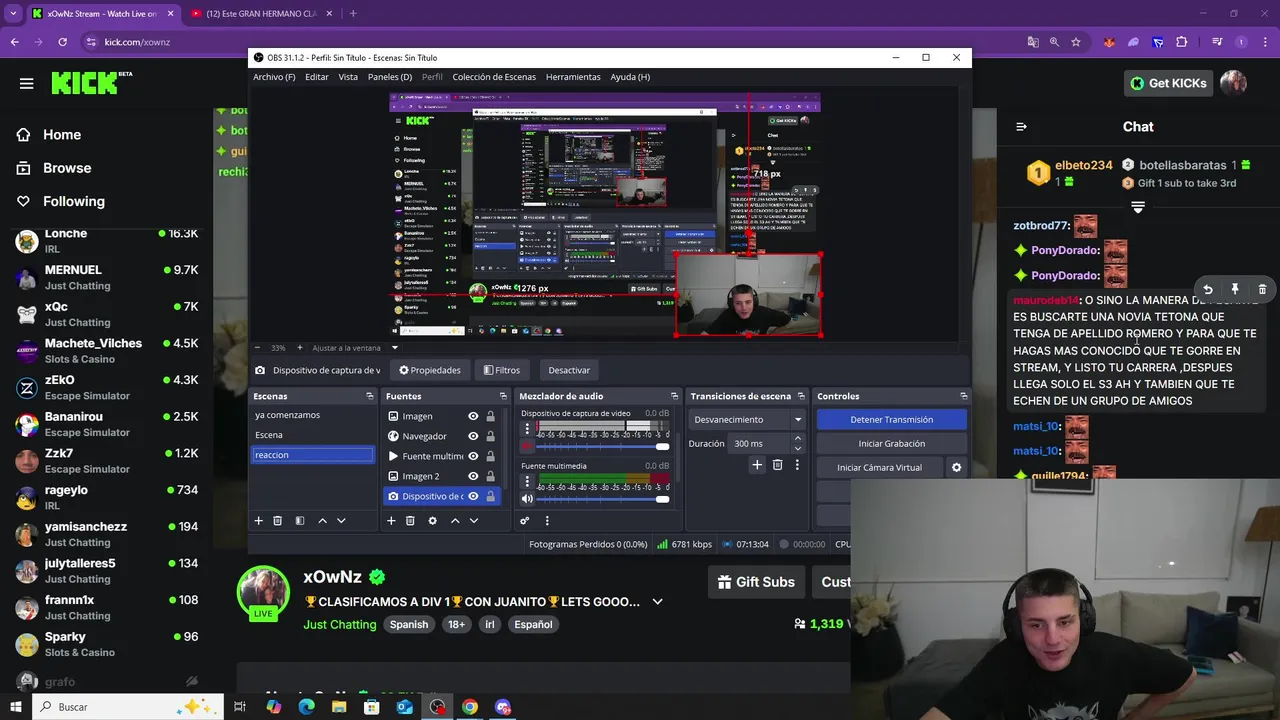Screen dimensions: 1280x720
Task: Unlock the Navegador source
Action: coord(490,436)
